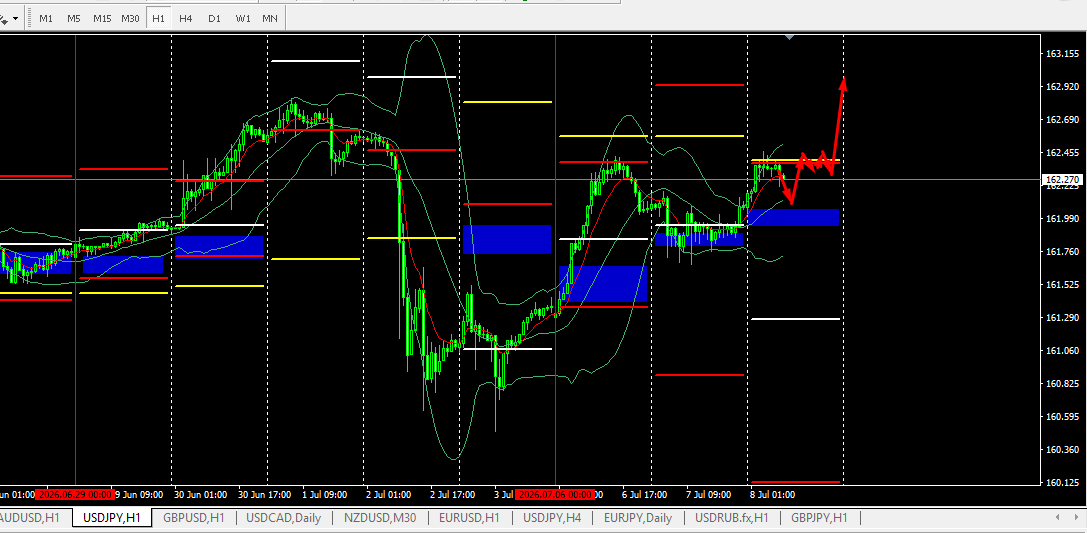This screenshot has height=533, width=1087.
Task: Click price level 161.990 on the scale
Action: pos(1061,218)
